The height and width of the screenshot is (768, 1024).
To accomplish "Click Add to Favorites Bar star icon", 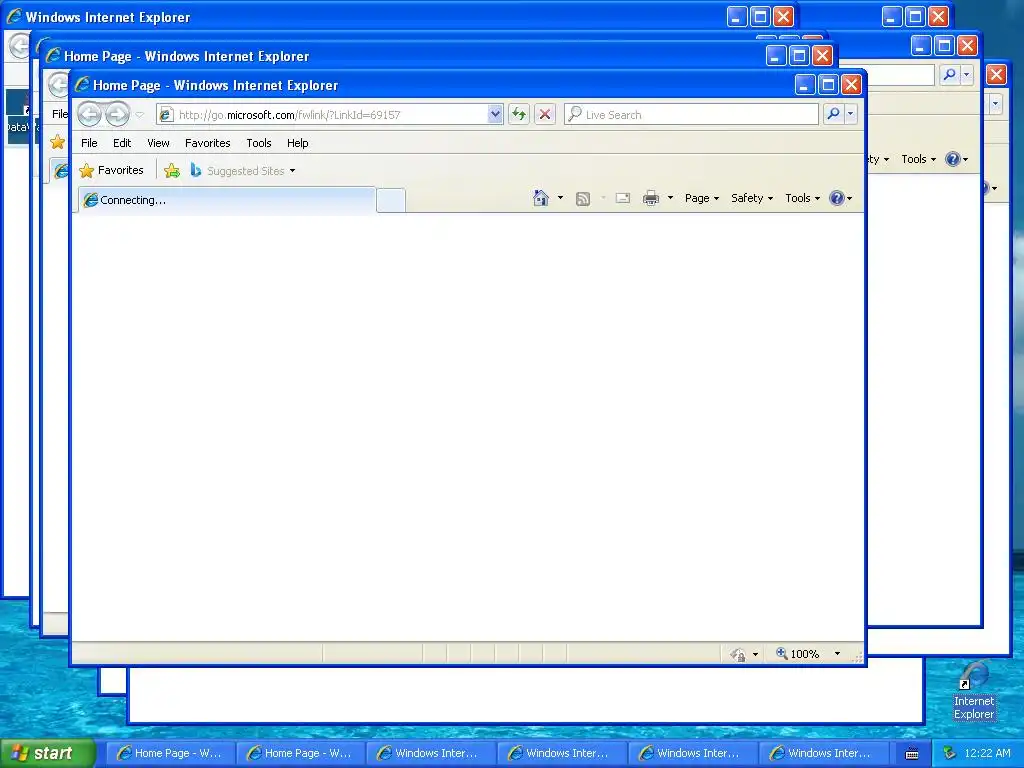I will (x=172, y=170).
